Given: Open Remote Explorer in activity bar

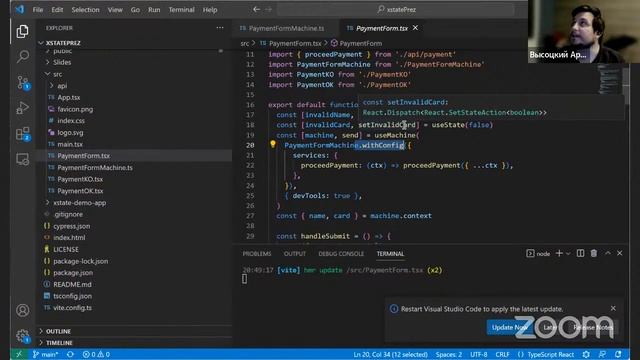Looking at the screenshot, I should (22, 159).
